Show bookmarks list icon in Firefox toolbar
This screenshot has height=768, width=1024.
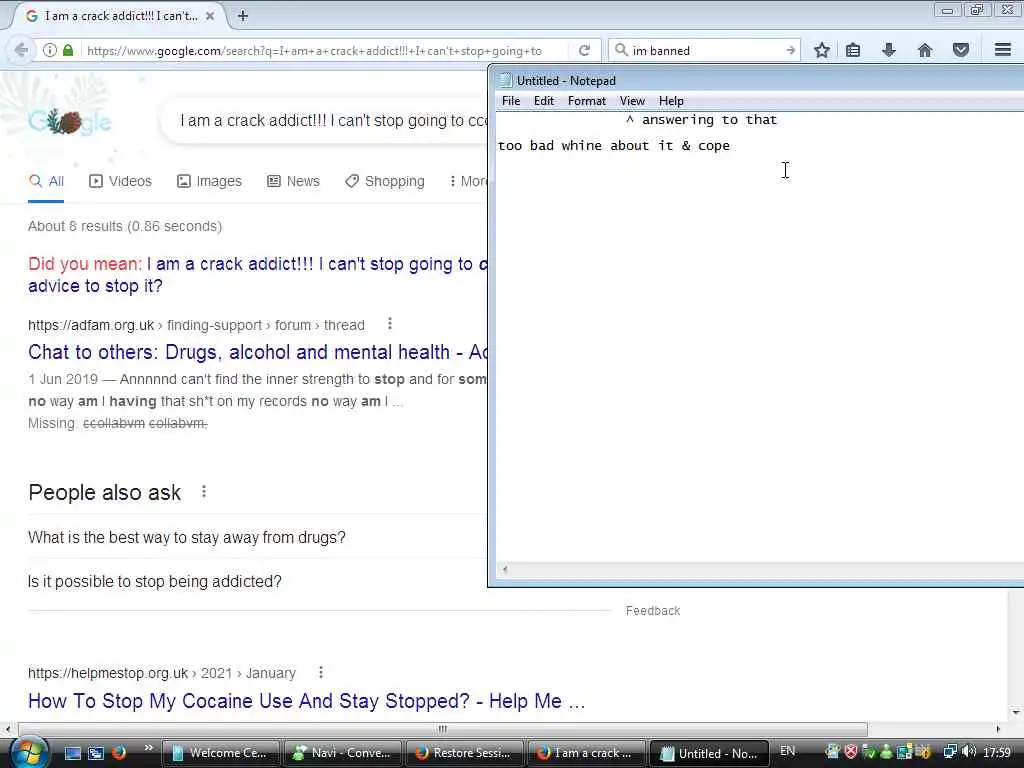pyautogui.click(x=853, y=50)
